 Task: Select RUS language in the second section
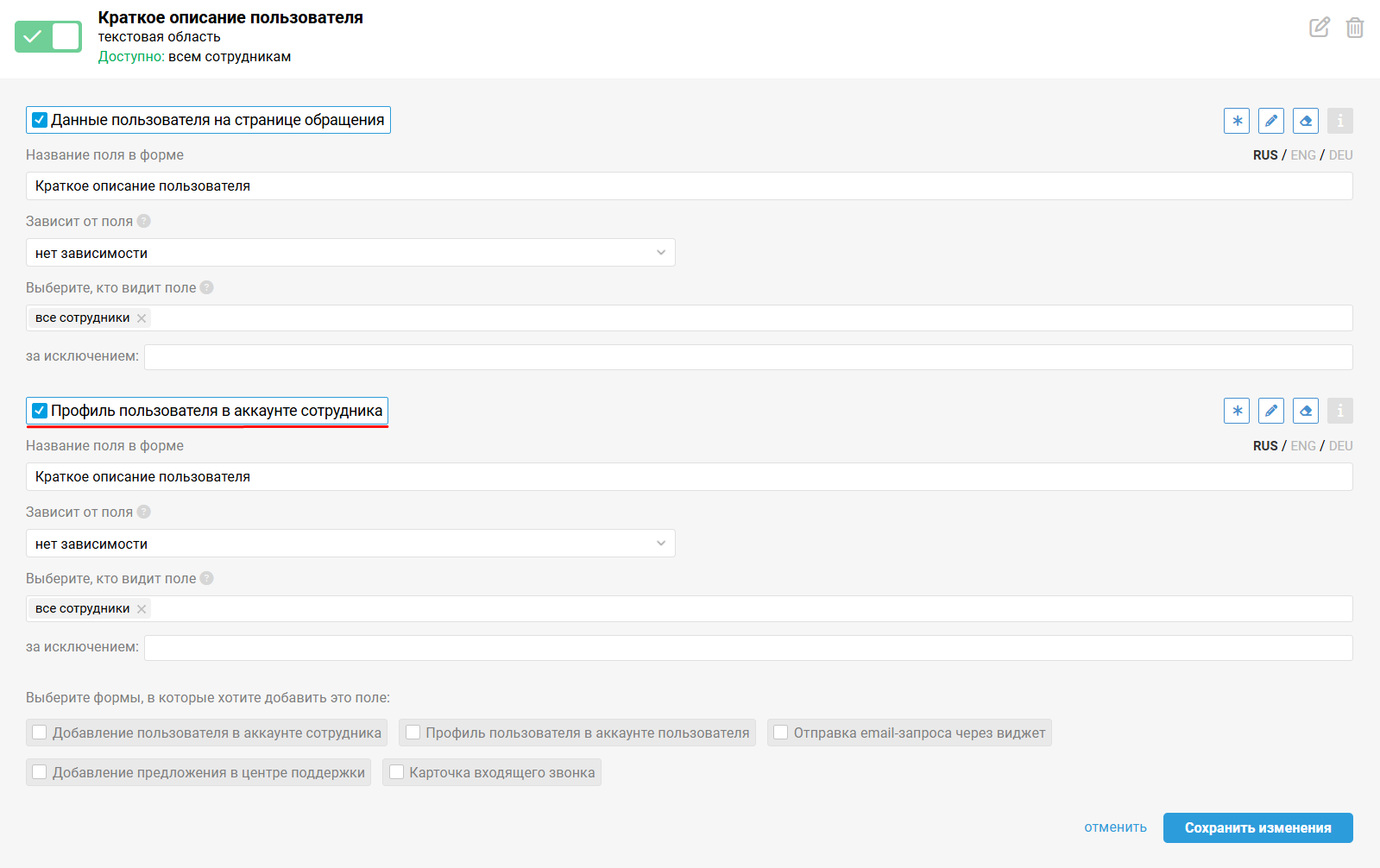pos(1265,446)
